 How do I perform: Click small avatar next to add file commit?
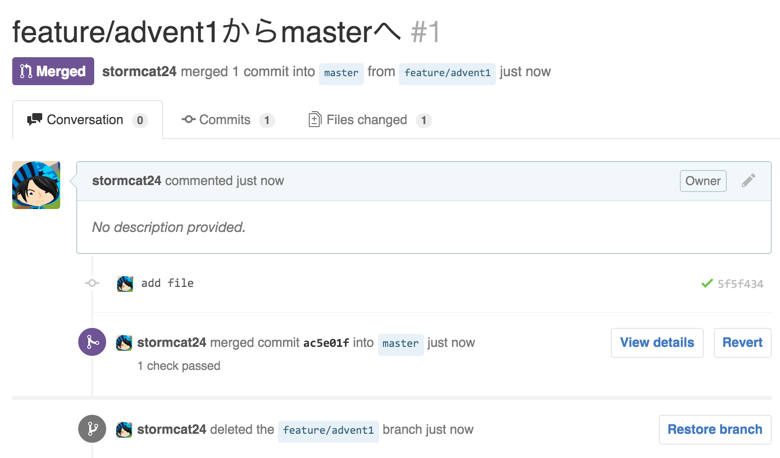tap(125, 284)
